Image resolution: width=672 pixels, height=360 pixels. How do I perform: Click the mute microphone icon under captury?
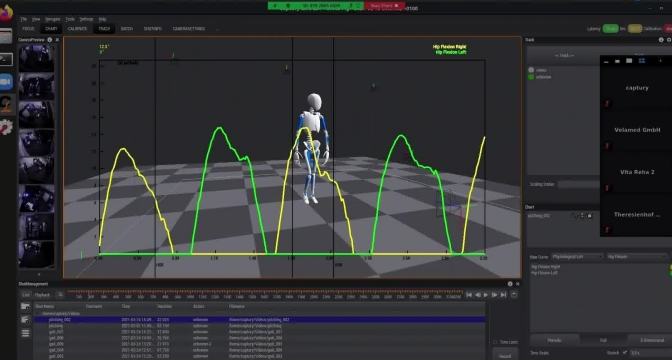click(x=607, y=104)
